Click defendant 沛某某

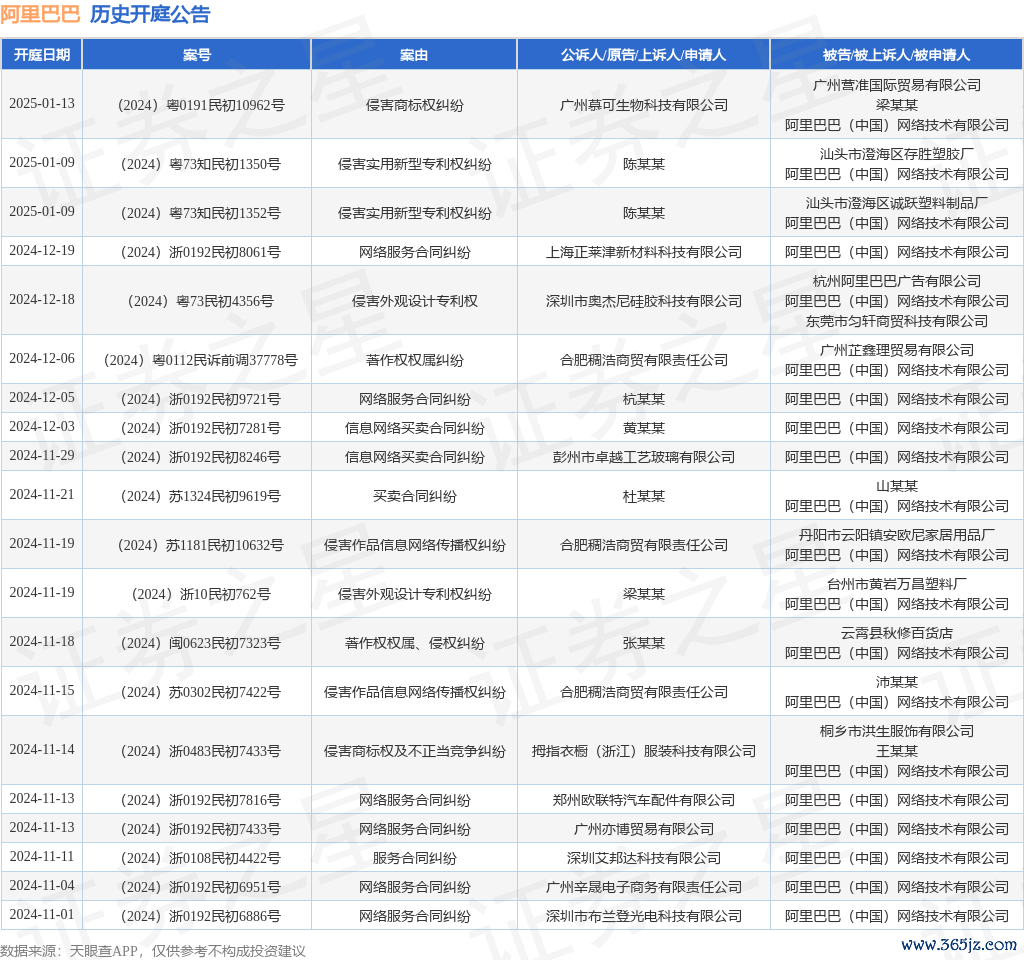897,682
